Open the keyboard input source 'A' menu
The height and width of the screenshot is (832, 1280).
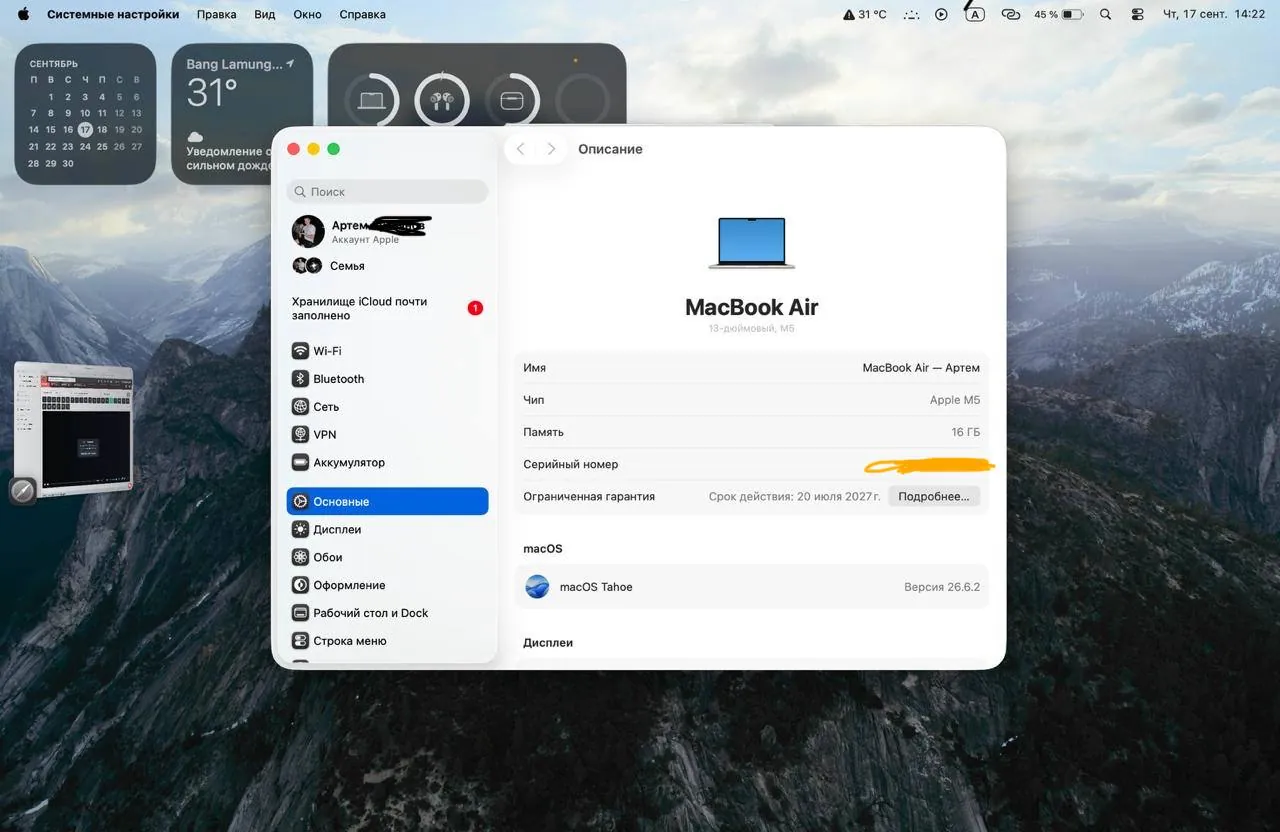[x=974, y=14]
